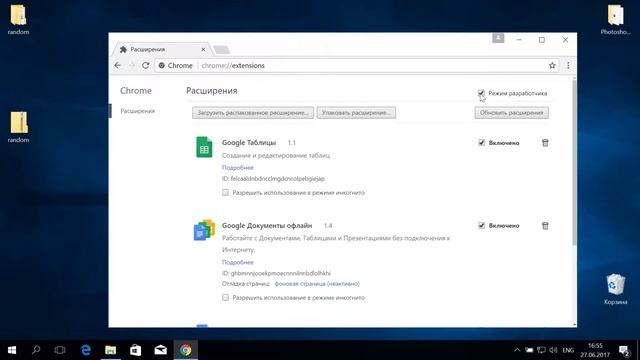The image size is (640, 360).
Task: Bookmark this page with the star icon
Action: pos(552,65)
